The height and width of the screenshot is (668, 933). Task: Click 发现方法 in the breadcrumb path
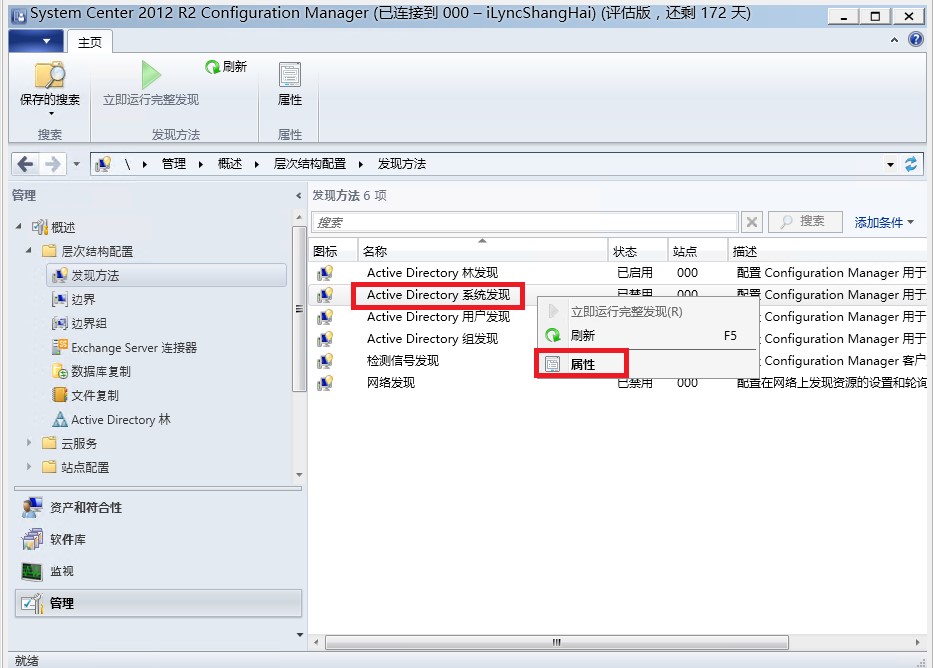click(x=402, y=164)
